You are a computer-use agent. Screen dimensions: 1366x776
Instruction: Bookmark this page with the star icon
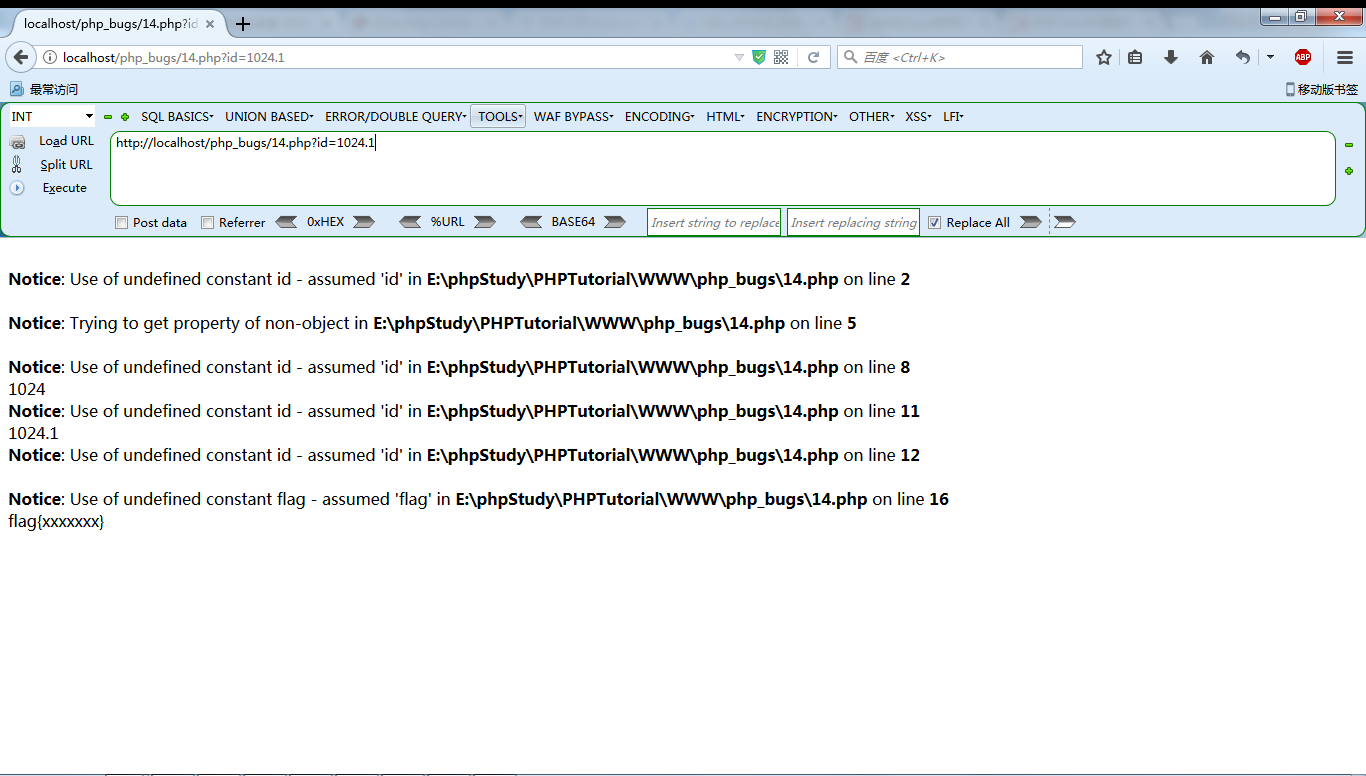[1104, 57]
